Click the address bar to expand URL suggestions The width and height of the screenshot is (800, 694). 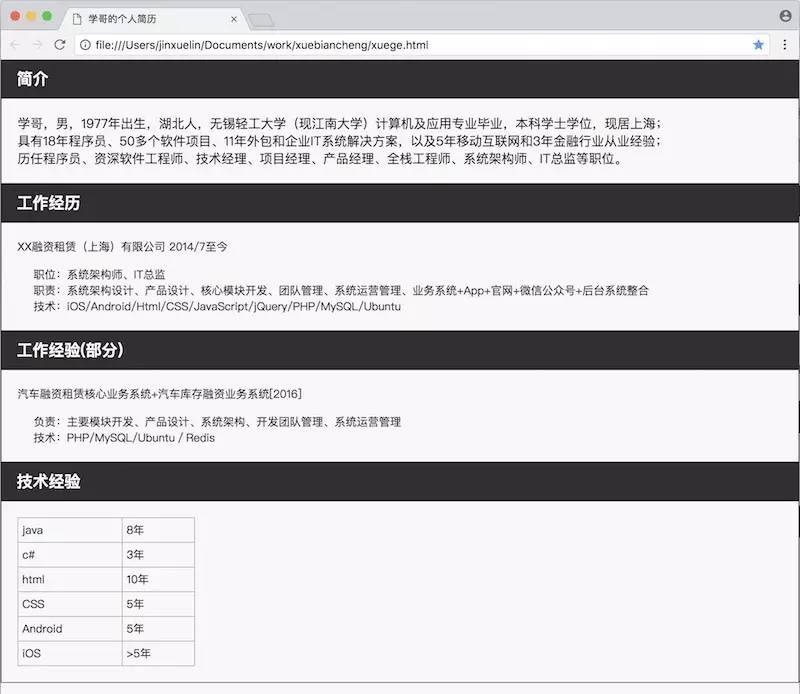[300, 45]
